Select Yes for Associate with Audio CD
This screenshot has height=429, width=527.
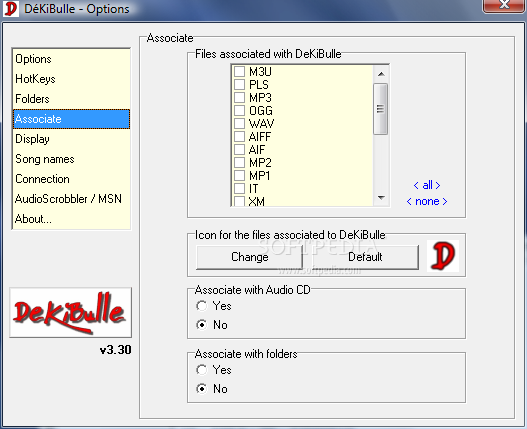202,306
